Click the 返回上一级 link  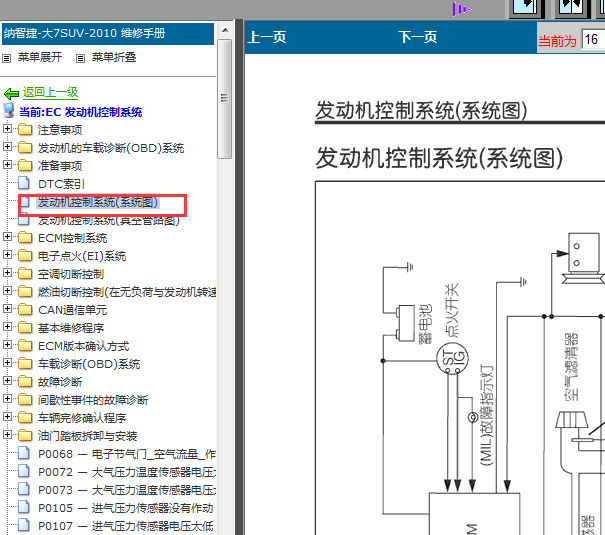point(50,93)
